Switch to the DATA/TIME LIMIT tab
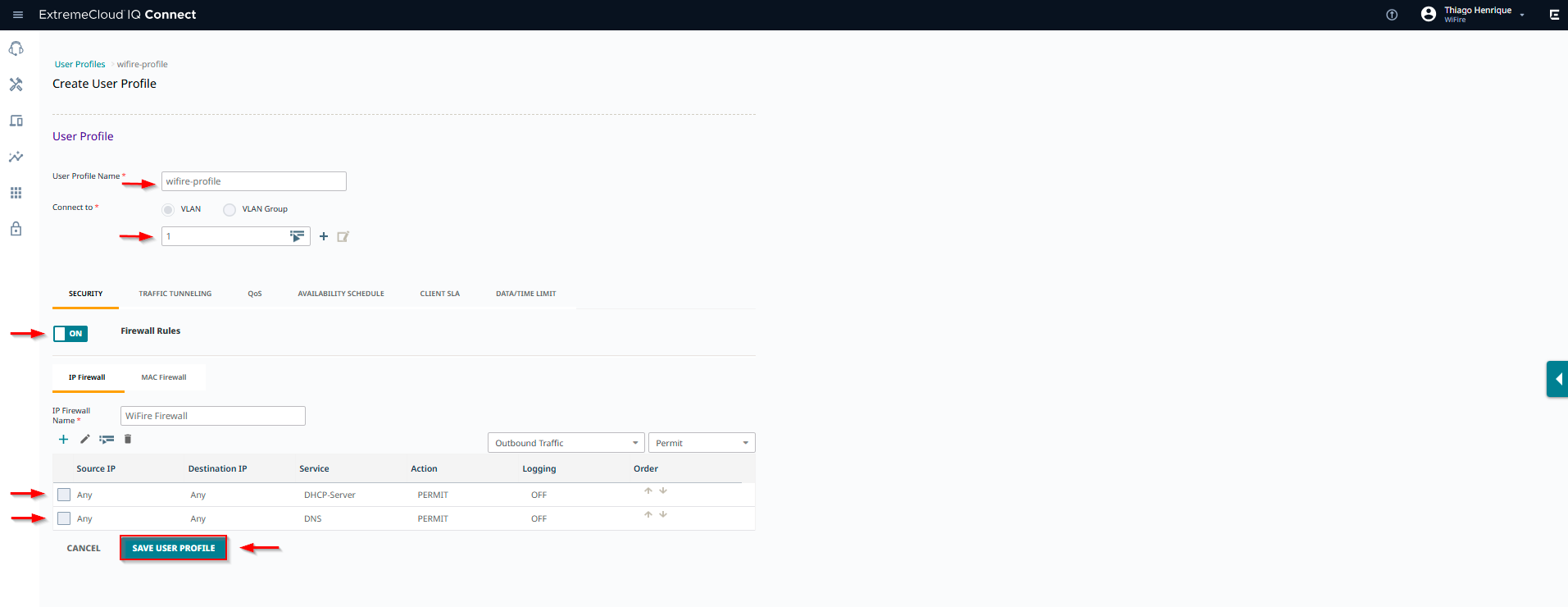Screen dimensions: 1568x607 [x=526, y=294]
